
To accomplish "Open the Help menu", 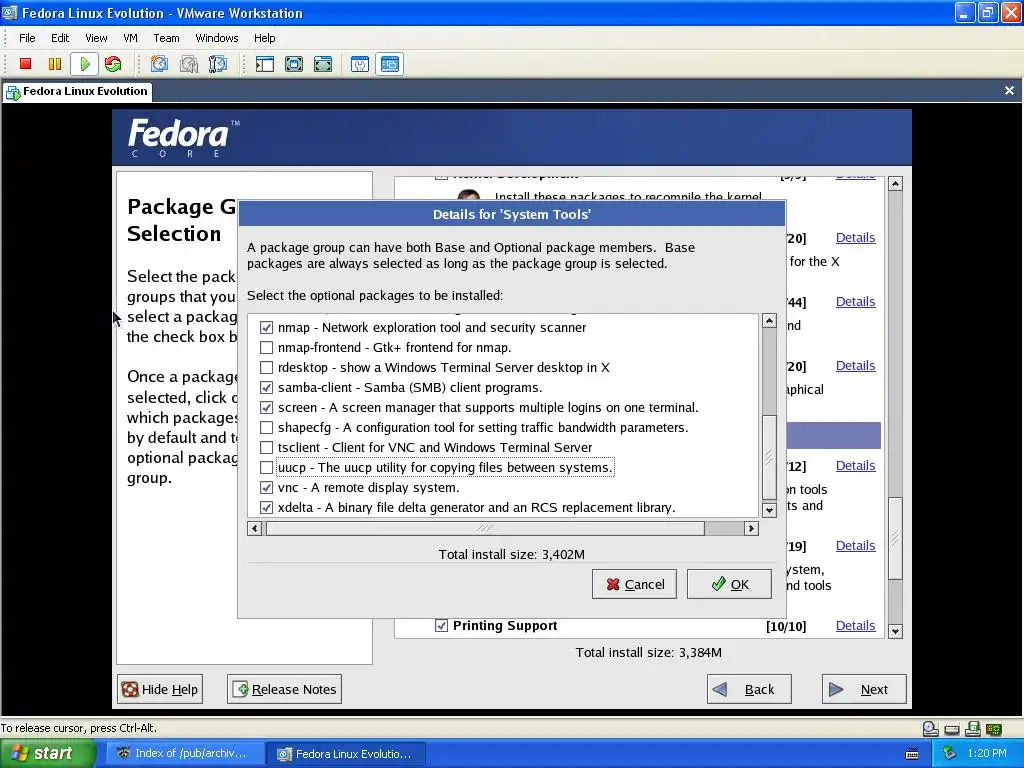I will pos(264,38).
